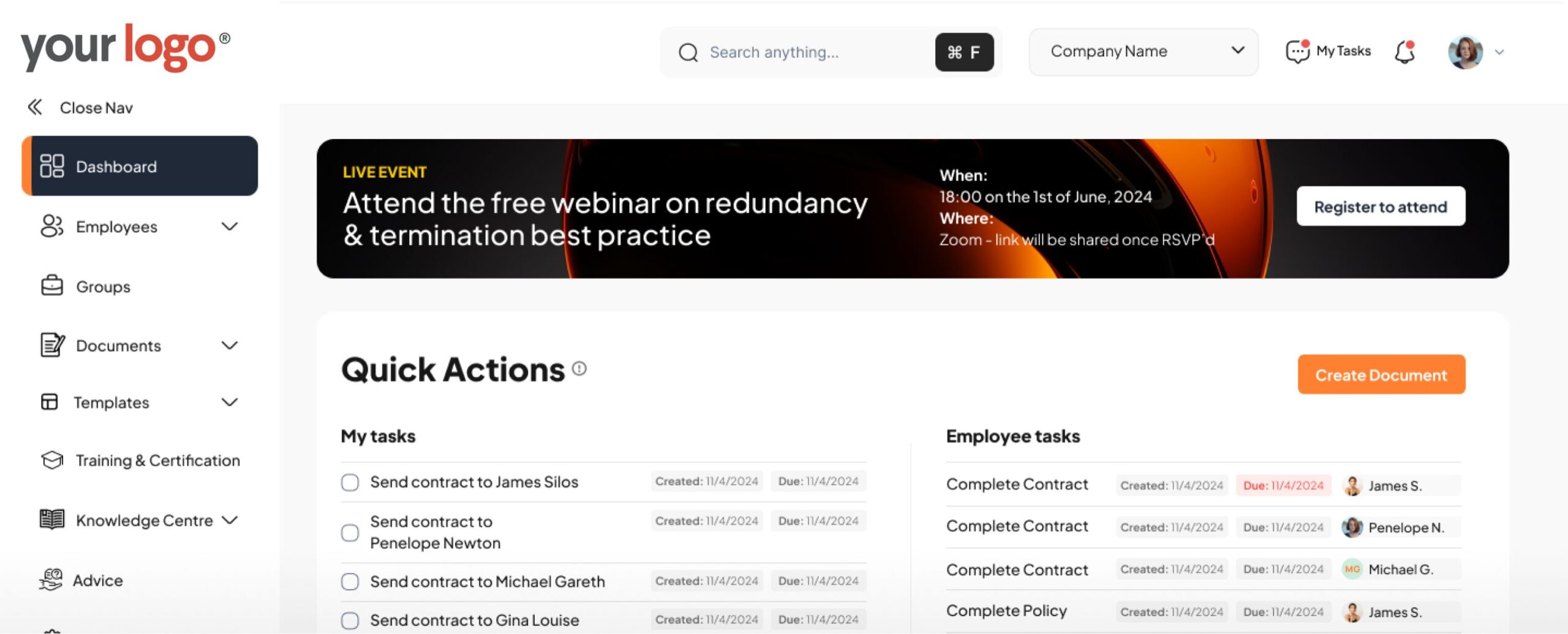Viewport: 1568px width, 634px height.
Task: Click the Quick Actions info icon
Action: [x=579, y=369]
